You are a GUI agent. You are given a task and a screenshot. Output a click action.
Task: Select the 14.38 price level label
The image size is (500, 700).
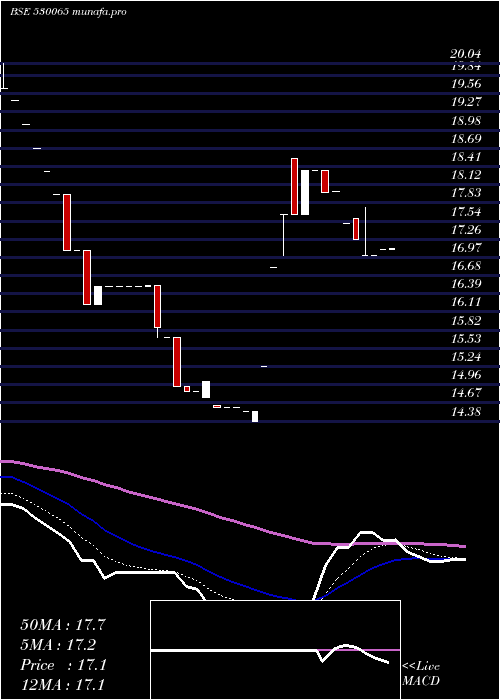pos(466,412)
